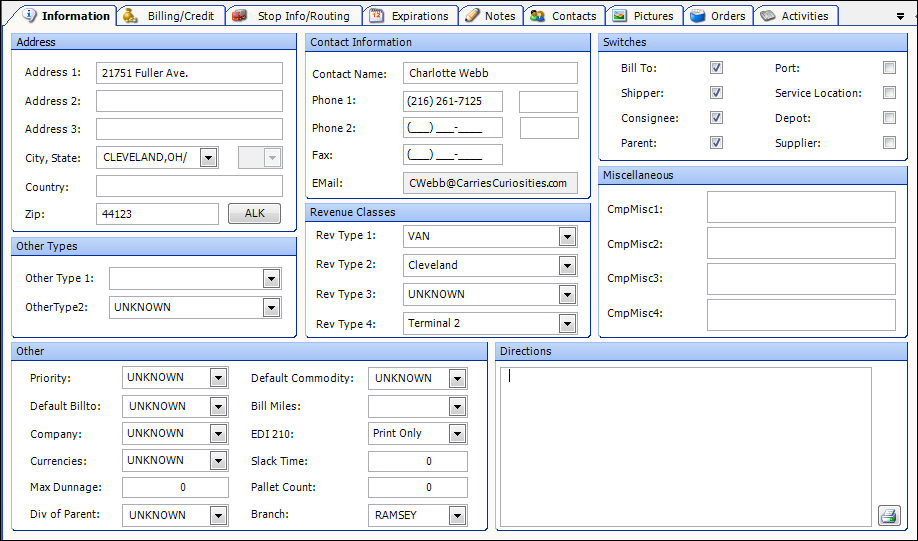The height and width of the screenshot is (541, 918).
Task: Switch to the Activities tab
Action: click(x=796, y=16)
